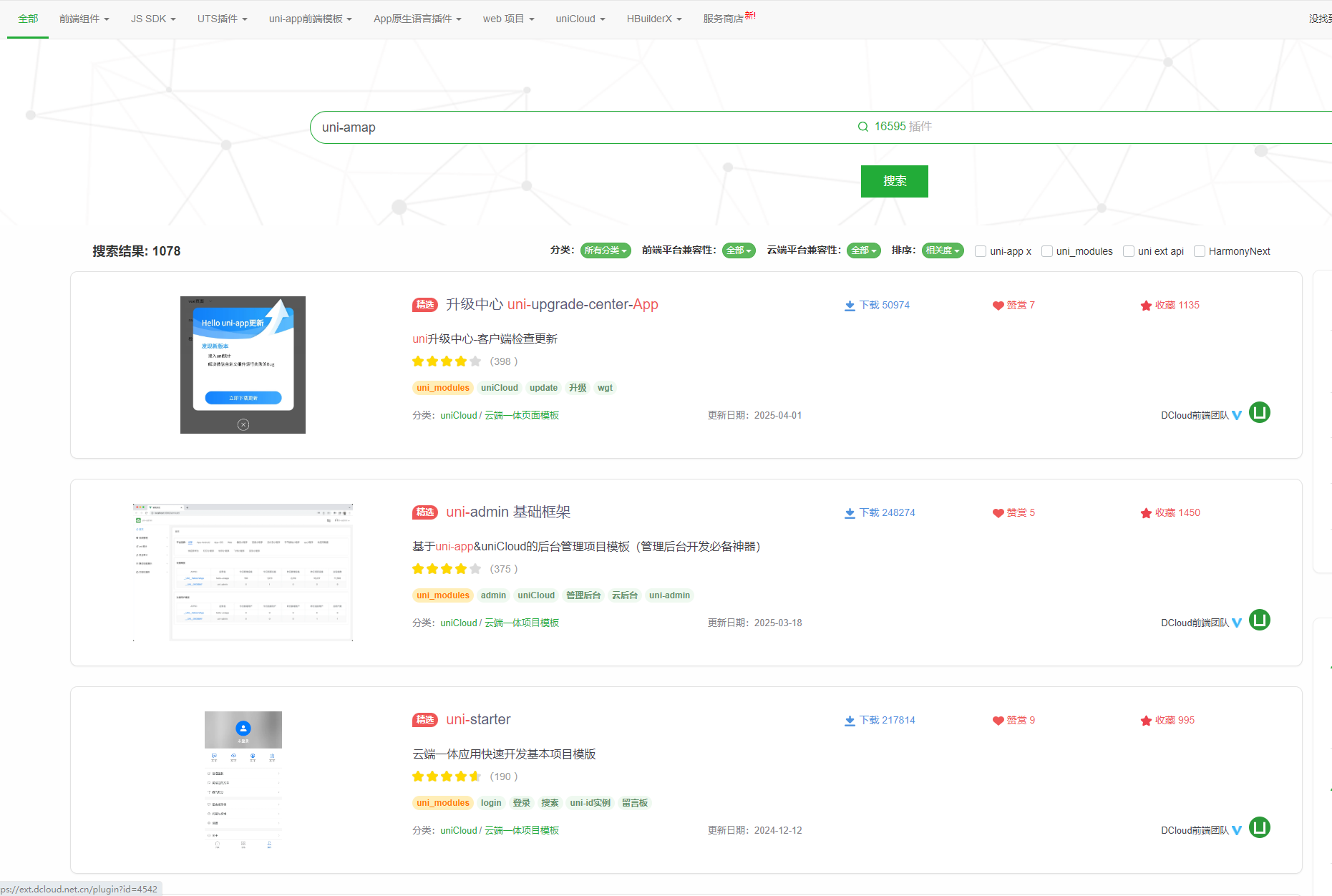
Task: Click DCloud avatar logo on uni-starter card
Action: point(1260,827)
